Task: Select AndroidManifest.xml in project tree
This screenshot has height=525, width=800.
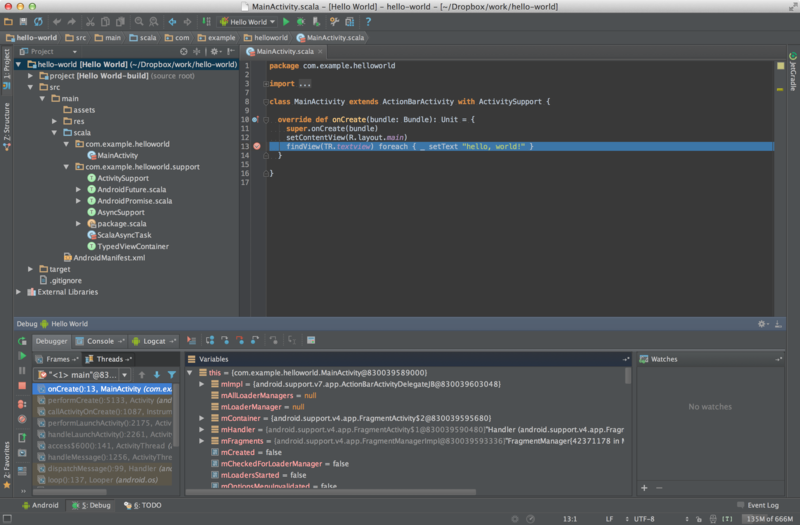Action: (x=104, y=258)
